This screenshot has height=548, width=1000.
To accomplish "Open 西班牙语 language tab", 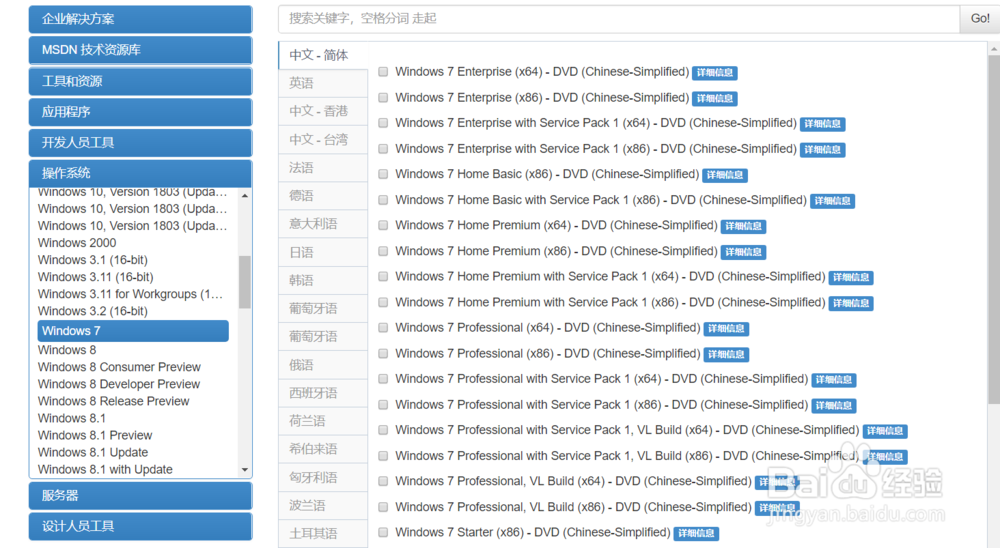I will point(323,393).
